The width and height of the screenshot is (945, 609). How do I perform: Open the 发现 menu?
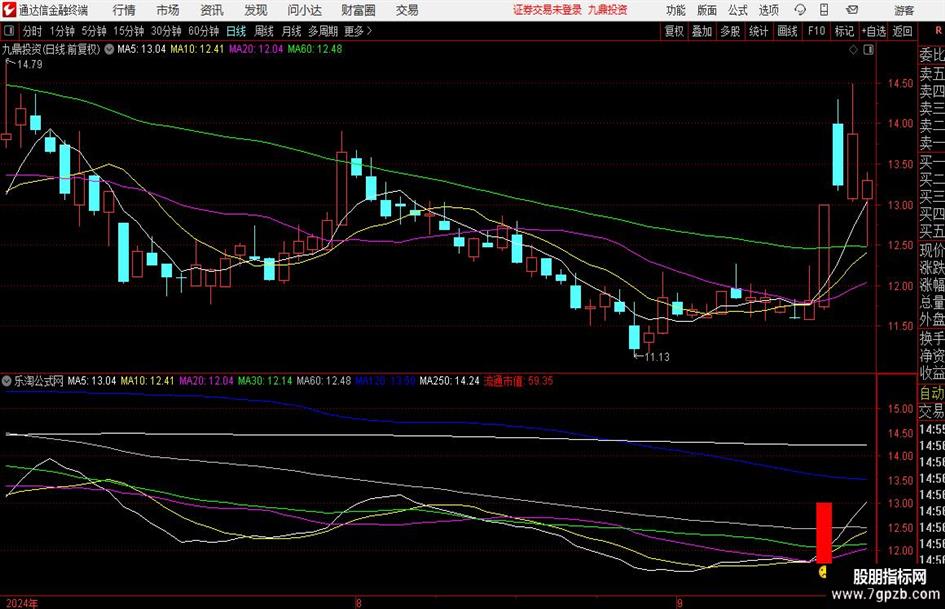coord(256,10)
